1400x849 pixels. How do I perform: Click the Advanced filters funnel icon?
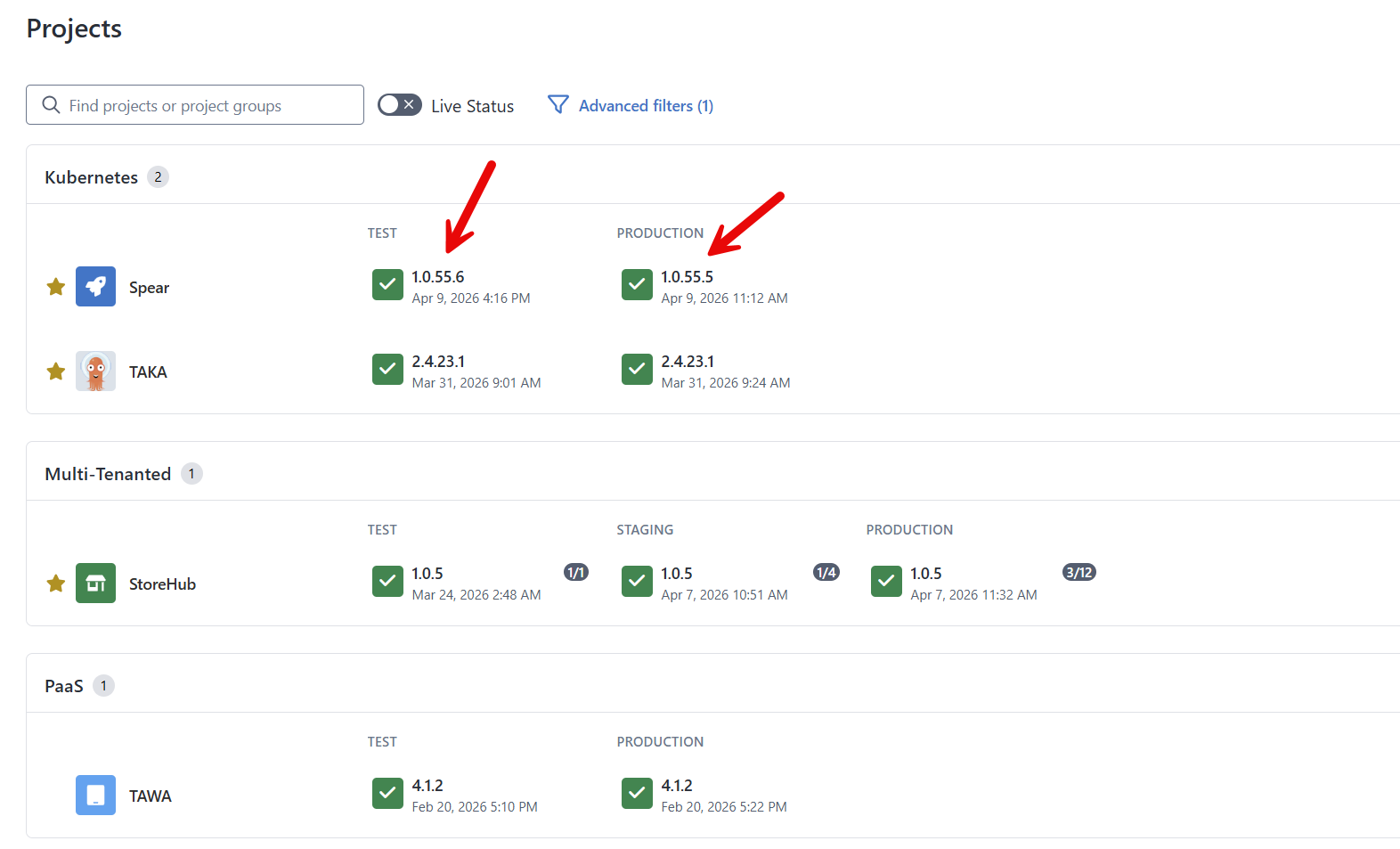(558, 105)
